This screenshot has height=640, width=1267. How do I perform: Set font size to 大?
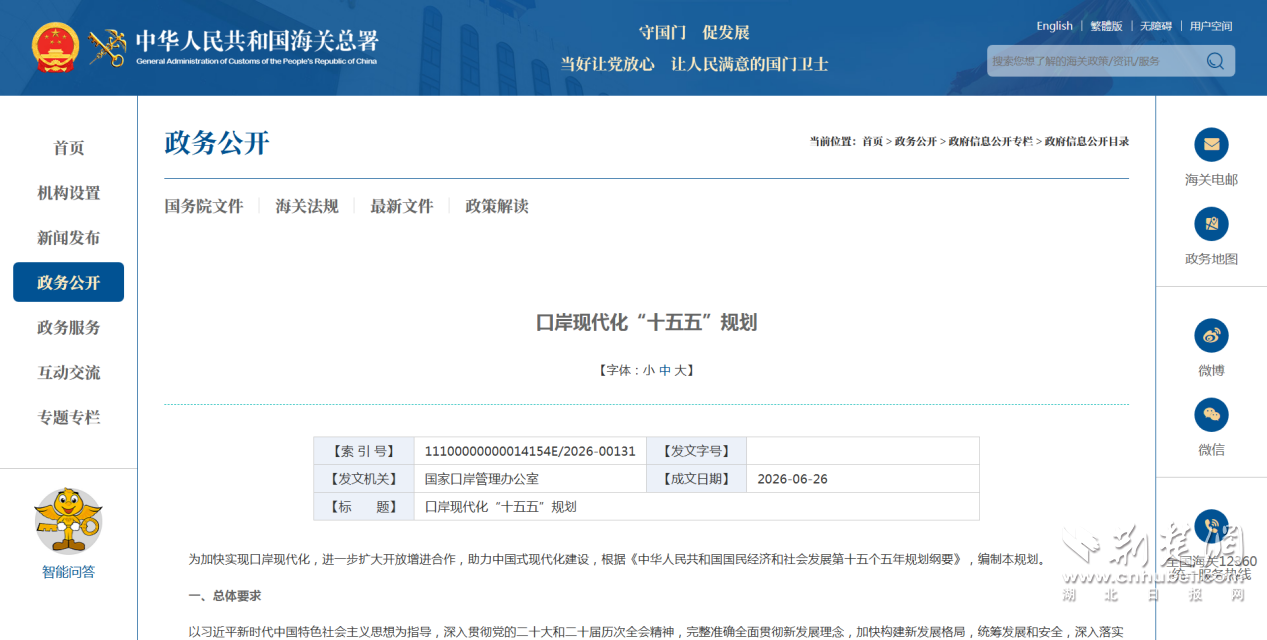tap(680, 370)
